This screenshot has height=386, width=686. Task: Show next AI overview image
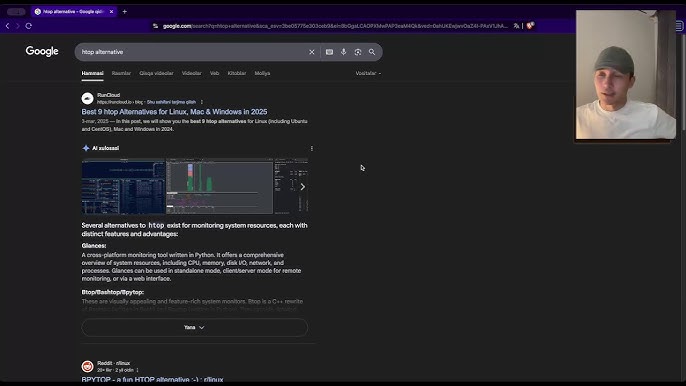click(x=302, y=187)
